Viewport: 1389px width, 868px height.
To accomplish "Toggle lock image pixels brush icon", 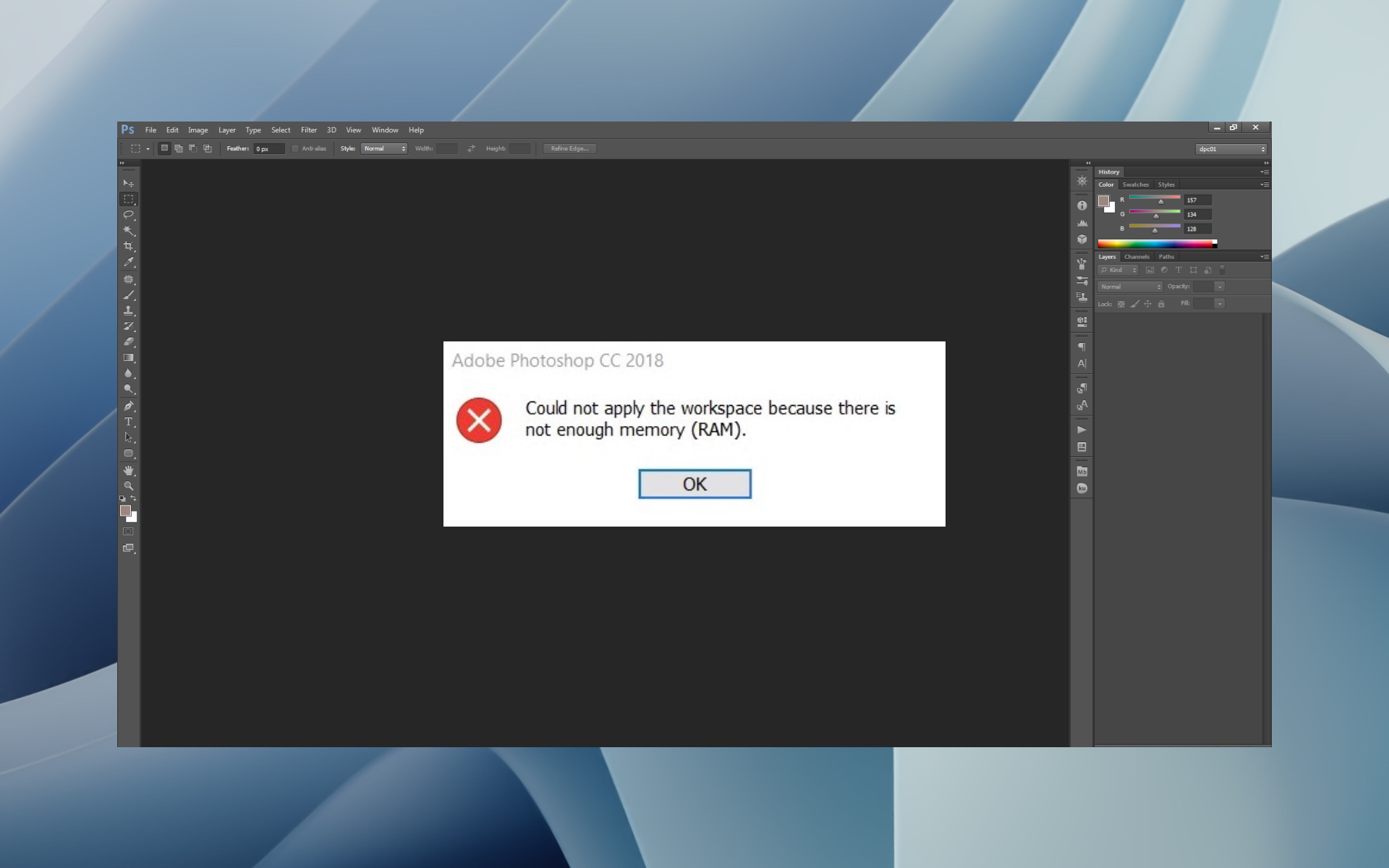I will 1134,305.
